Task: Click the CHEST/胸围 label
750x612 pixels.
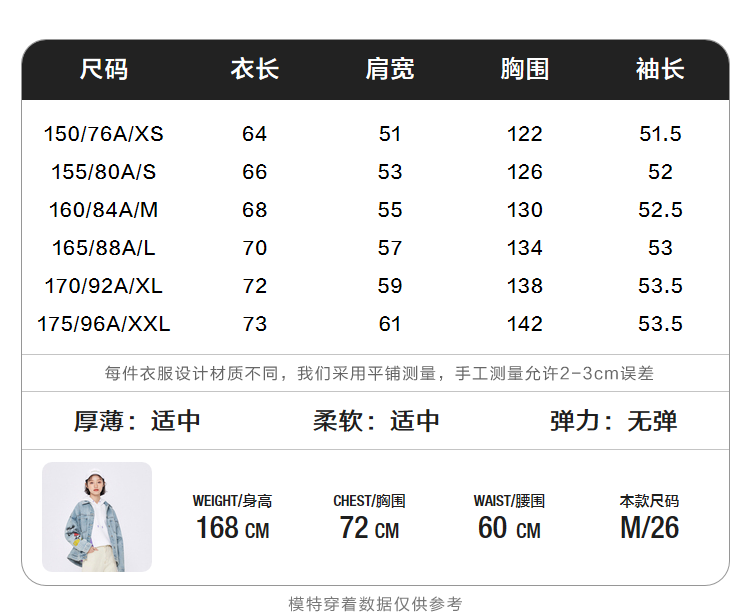Action: tap(369, 501)
